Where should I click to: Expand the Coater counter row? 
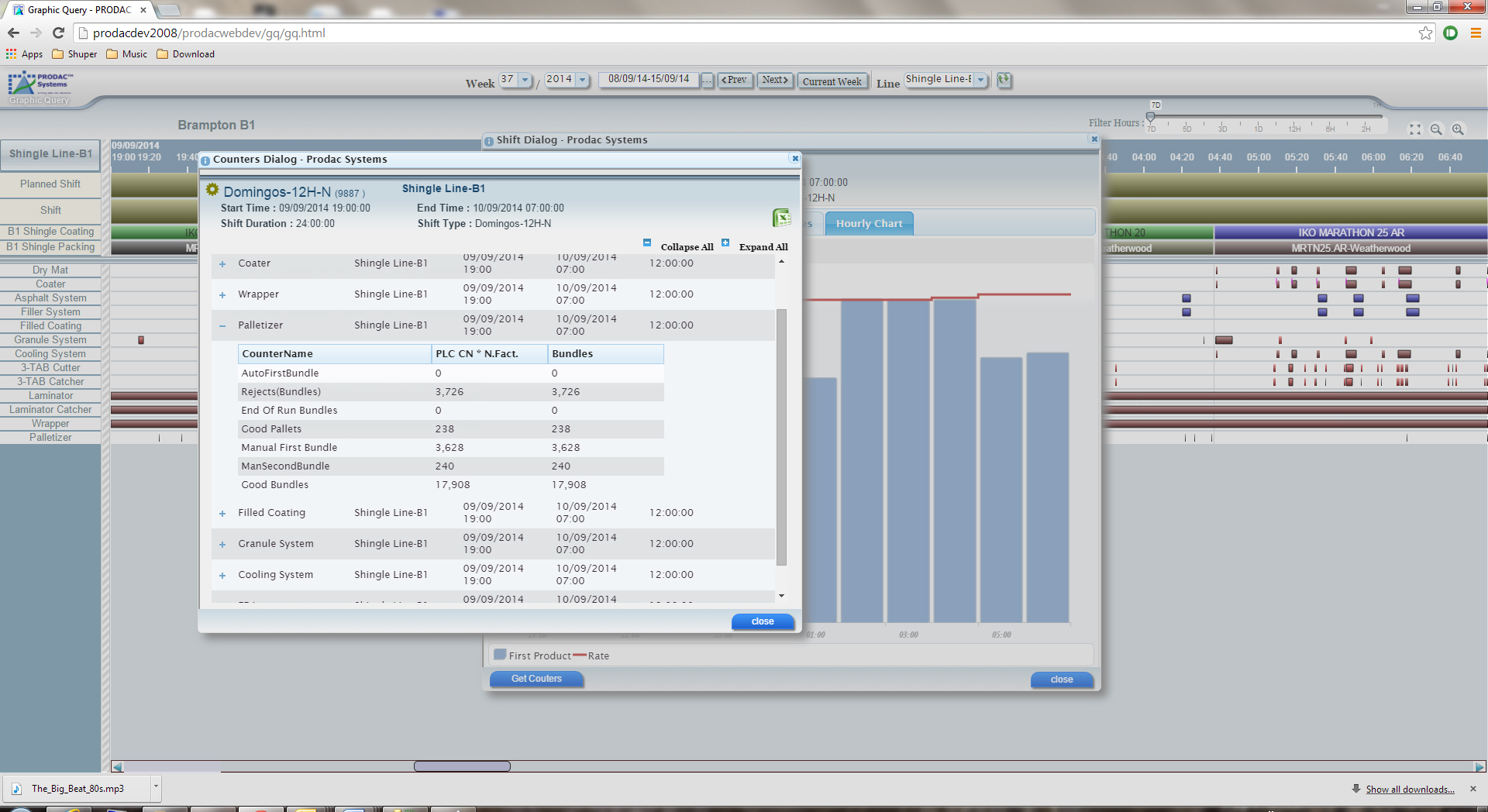[222, 264]
